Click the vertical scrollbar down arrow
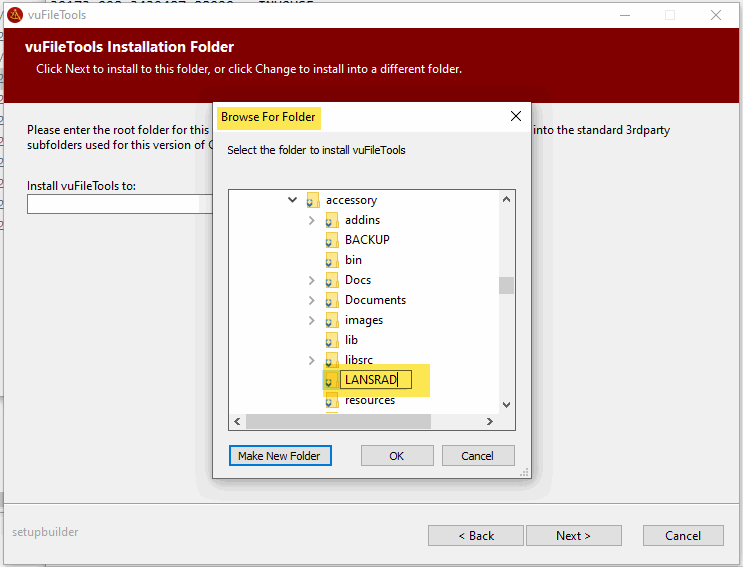Viewport: 743px width, 567px height. [x=506, y=404]
